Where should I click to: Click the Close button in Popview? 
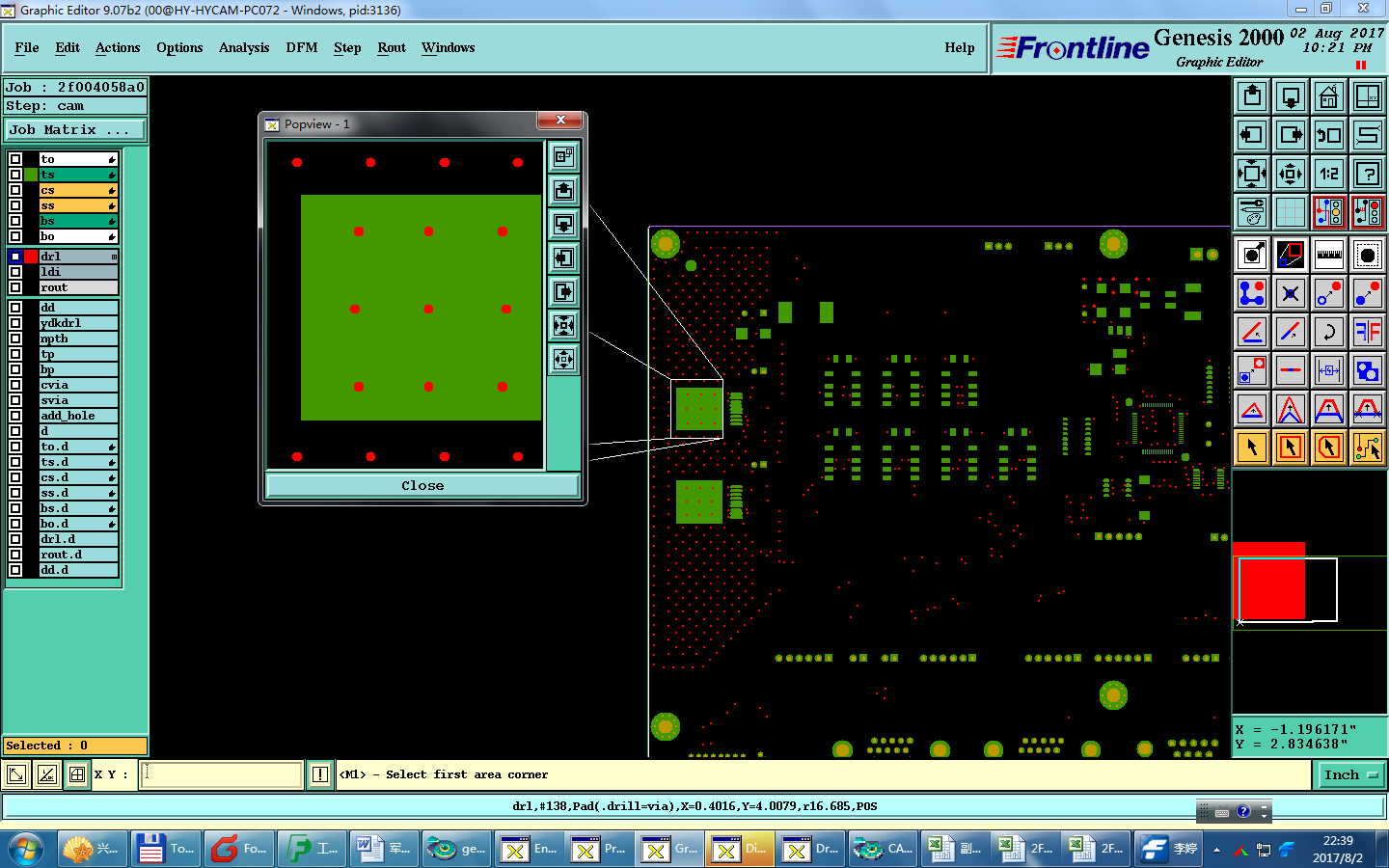422,485
